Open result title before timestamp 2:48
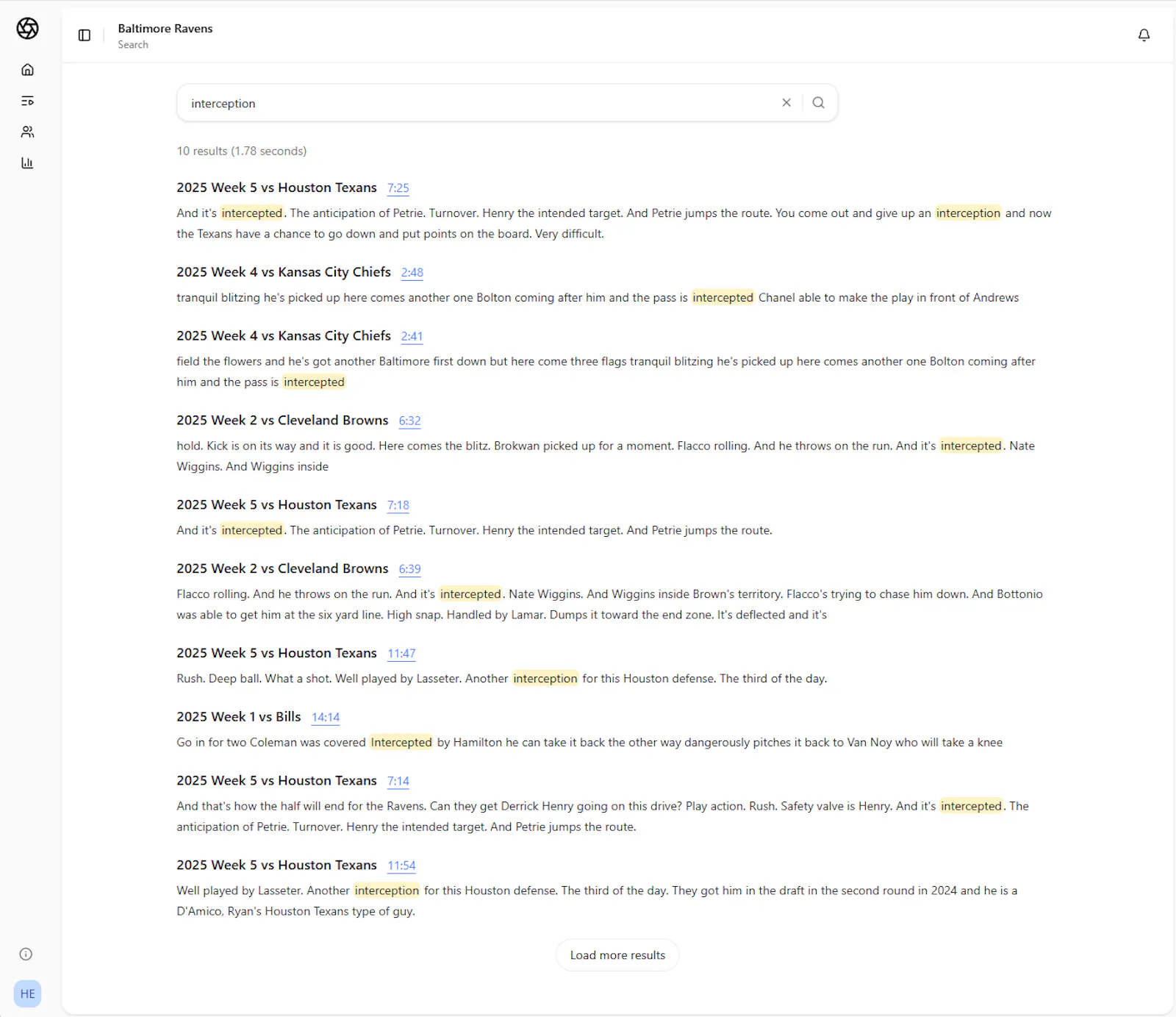Screen dimensions: 1176x1017 [x=284, y=272]
